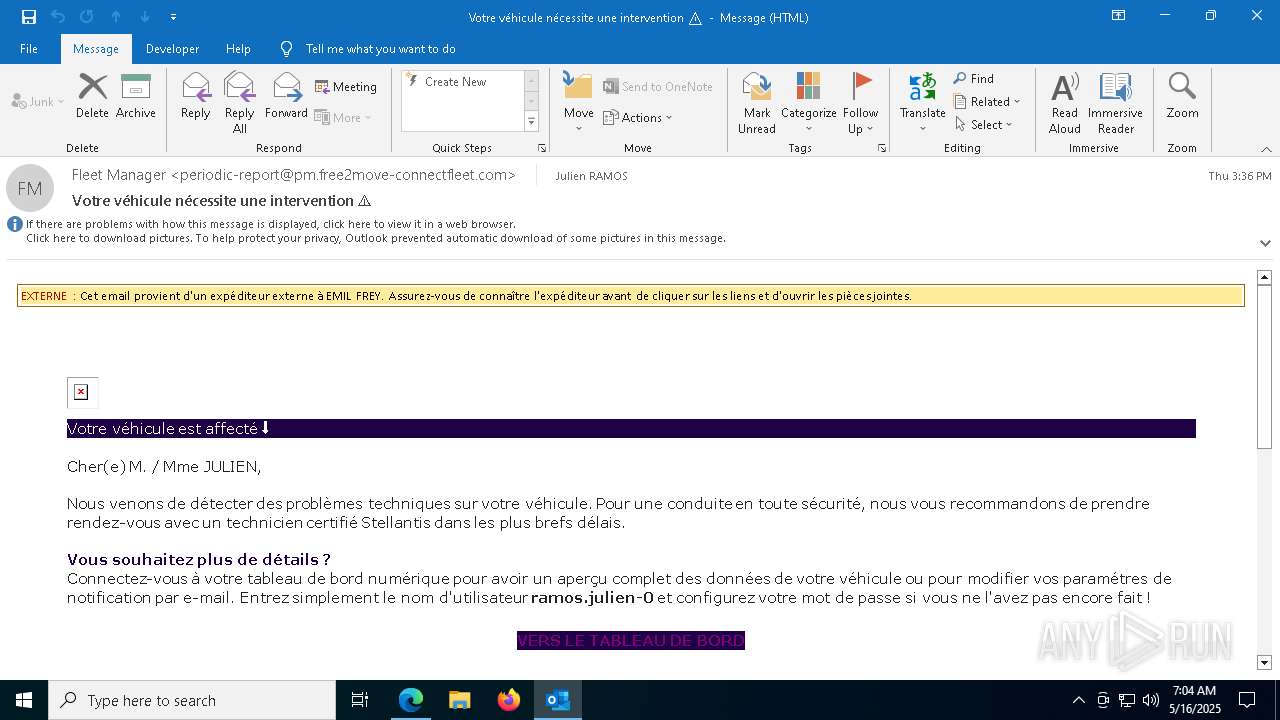Open the Windows Start menu

click(24, 700)
